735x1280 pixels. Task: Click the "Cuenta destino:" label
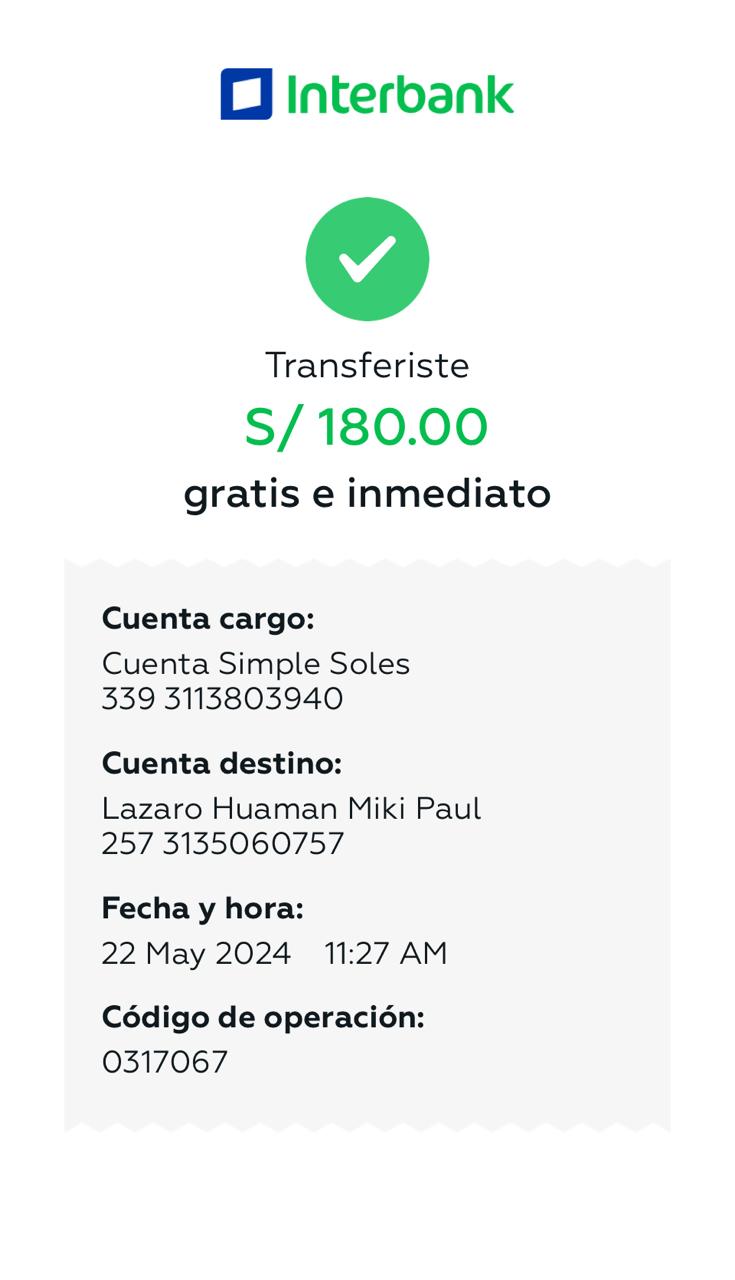point(222,764)
